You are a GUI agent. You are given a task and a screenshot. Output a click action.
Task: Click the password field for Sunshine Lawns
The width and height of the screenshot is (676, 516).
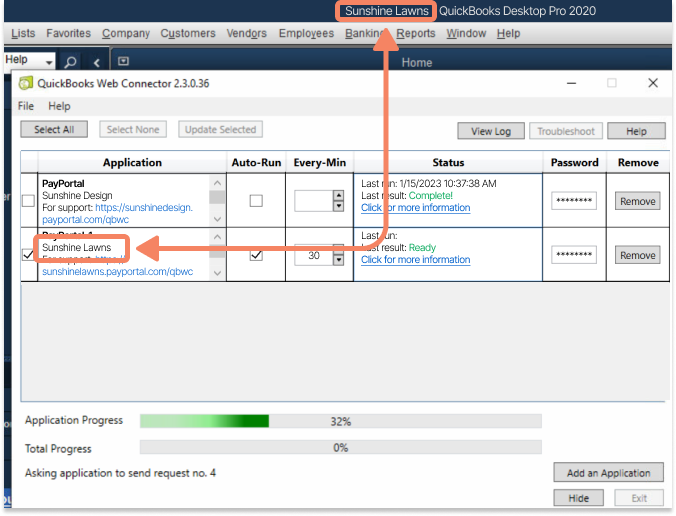click(x=574, y=255)
